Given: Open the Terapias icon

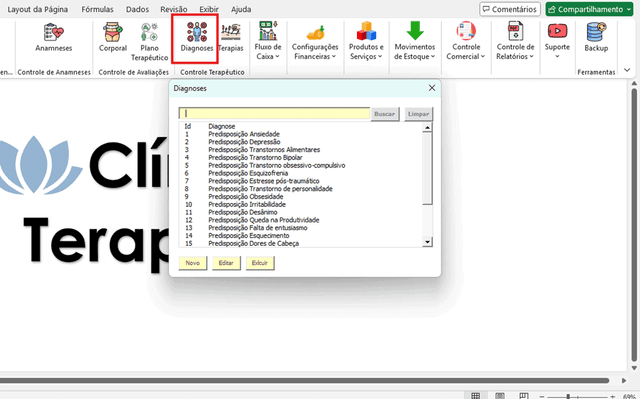Looking at the screenshot, I should tap(231, 37).
